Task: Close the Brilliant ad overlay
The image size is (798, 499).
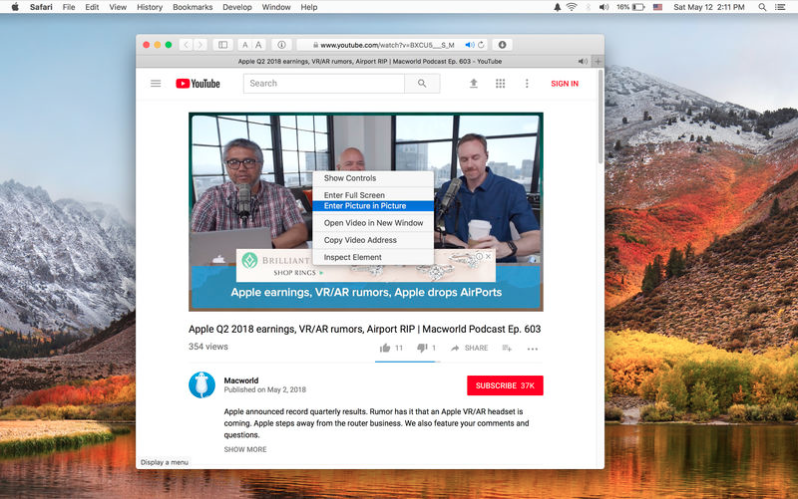Action: click(489, 256)
